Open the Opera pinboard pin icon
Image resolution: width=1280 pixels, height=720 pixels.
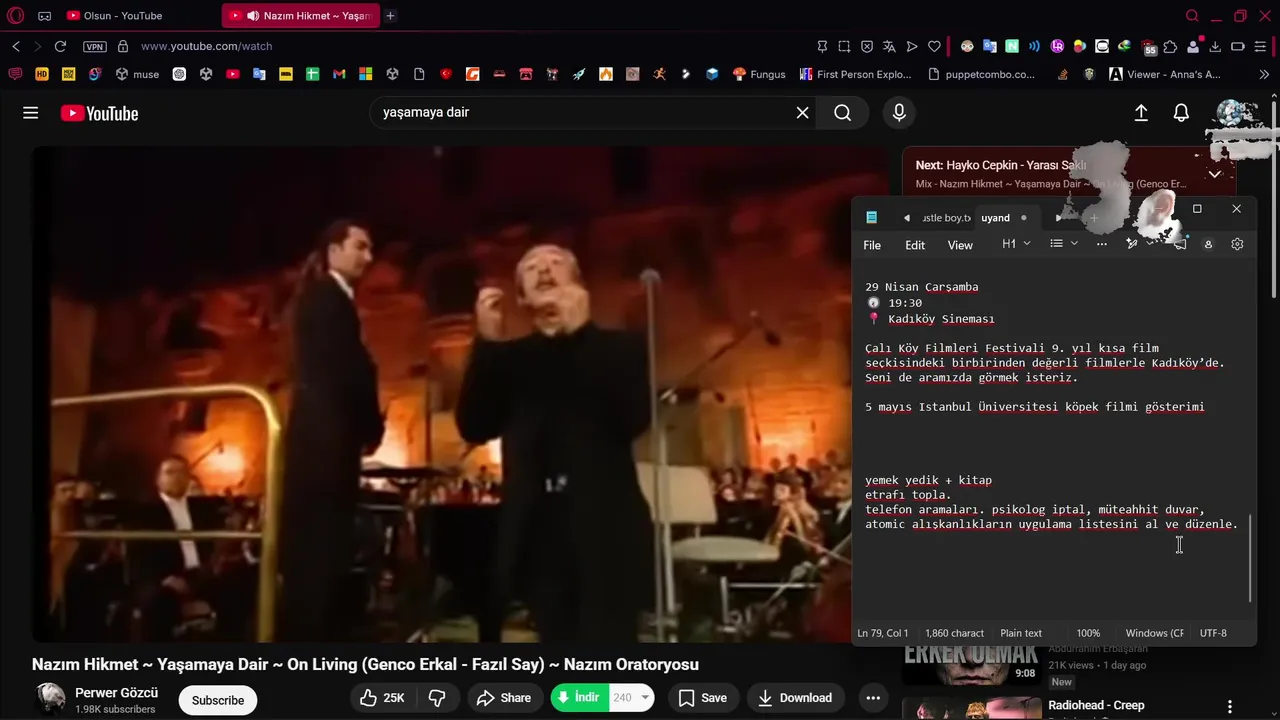pos(822,46)
